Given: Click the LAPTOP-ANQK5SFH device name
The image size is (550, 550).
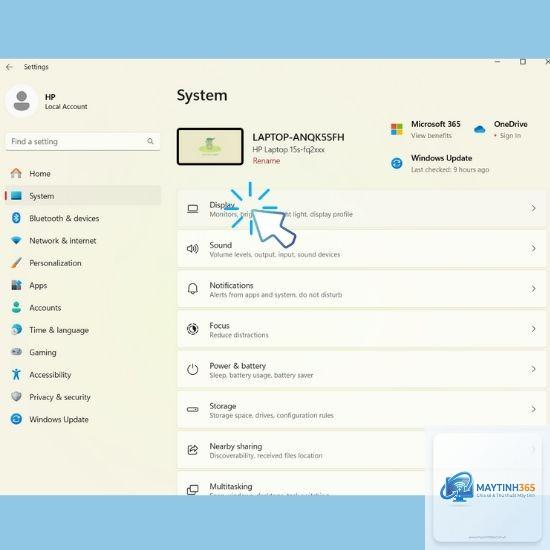Looking at the screenshot, I should [298, 137].
